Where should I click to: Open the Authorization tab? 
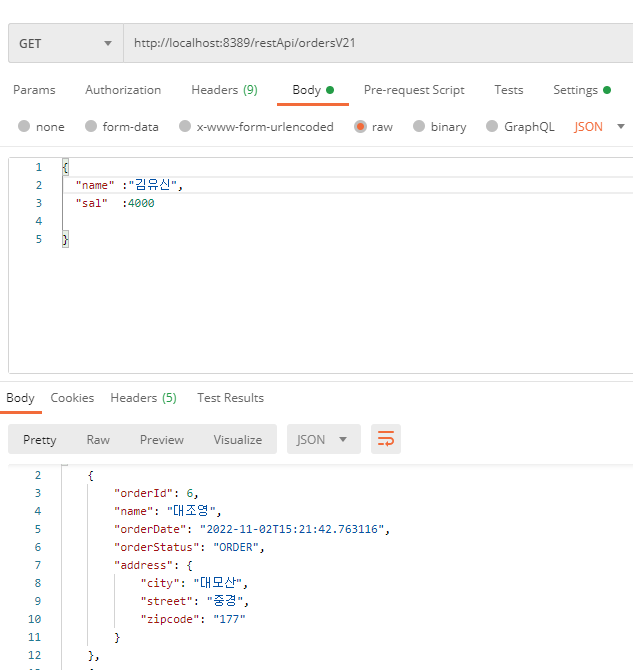point(123,90)
